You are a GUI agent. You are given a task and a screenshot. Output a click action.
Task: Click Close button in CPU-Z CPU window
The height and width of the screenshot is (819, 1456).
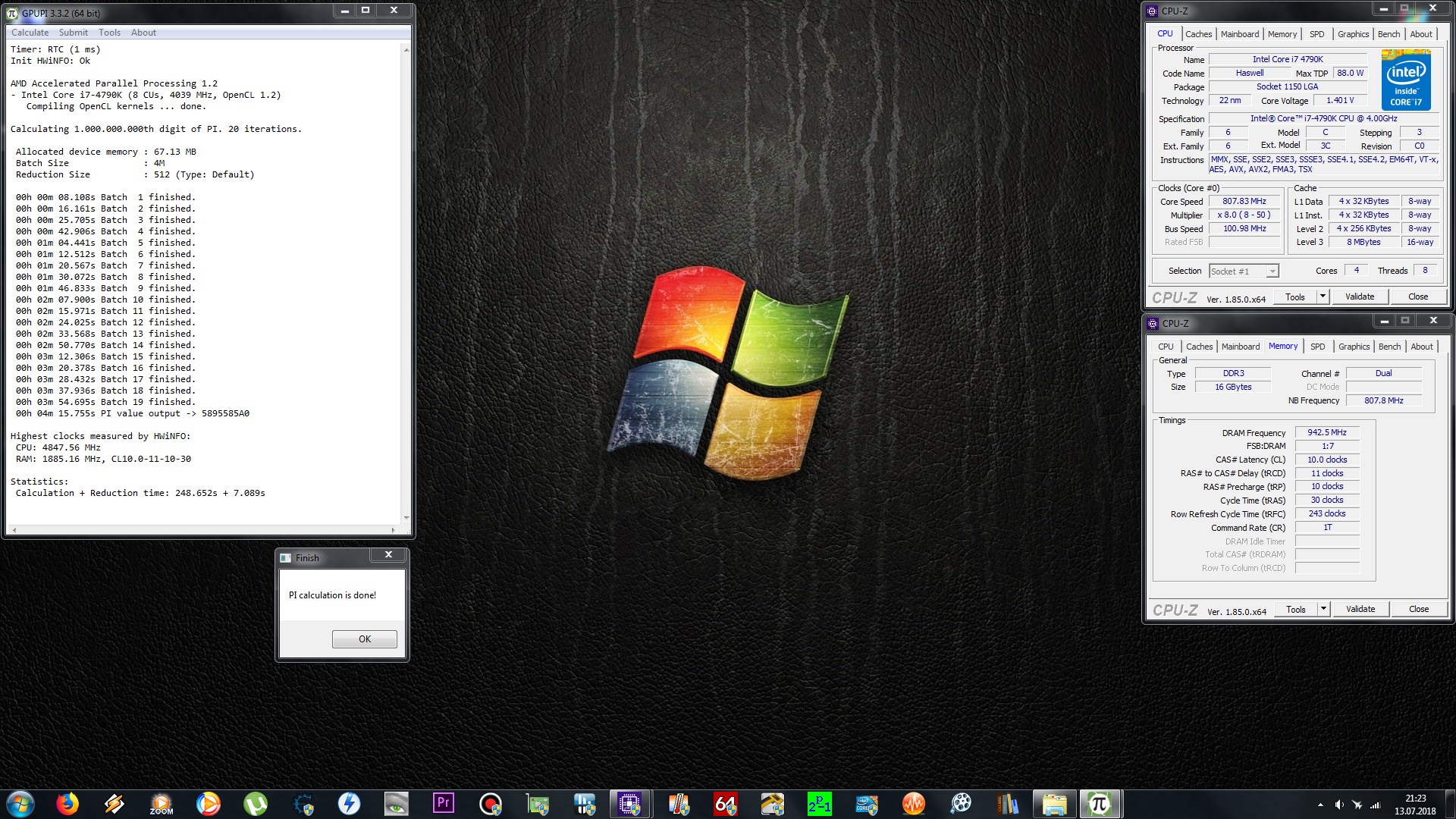tap(1418, 297)
